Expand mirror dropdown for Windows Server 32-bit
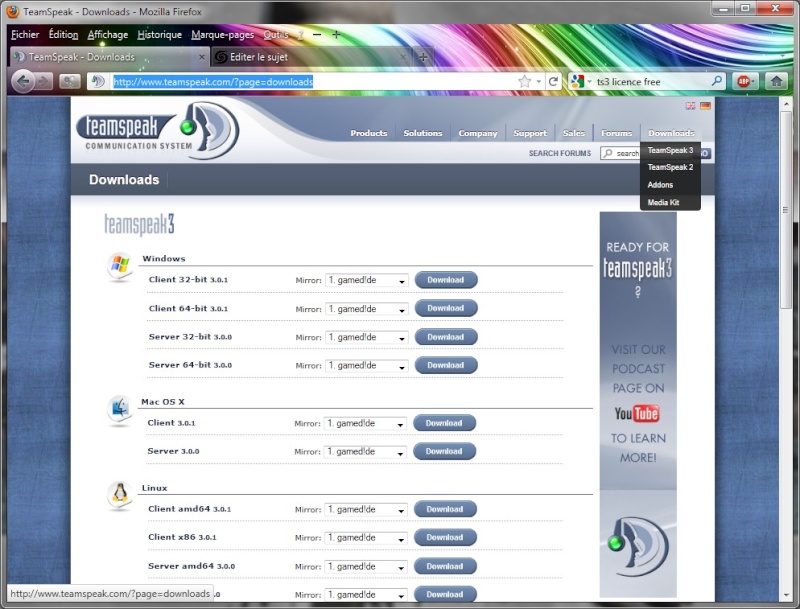Screen dimensions: 800x609 coord(366,337)
